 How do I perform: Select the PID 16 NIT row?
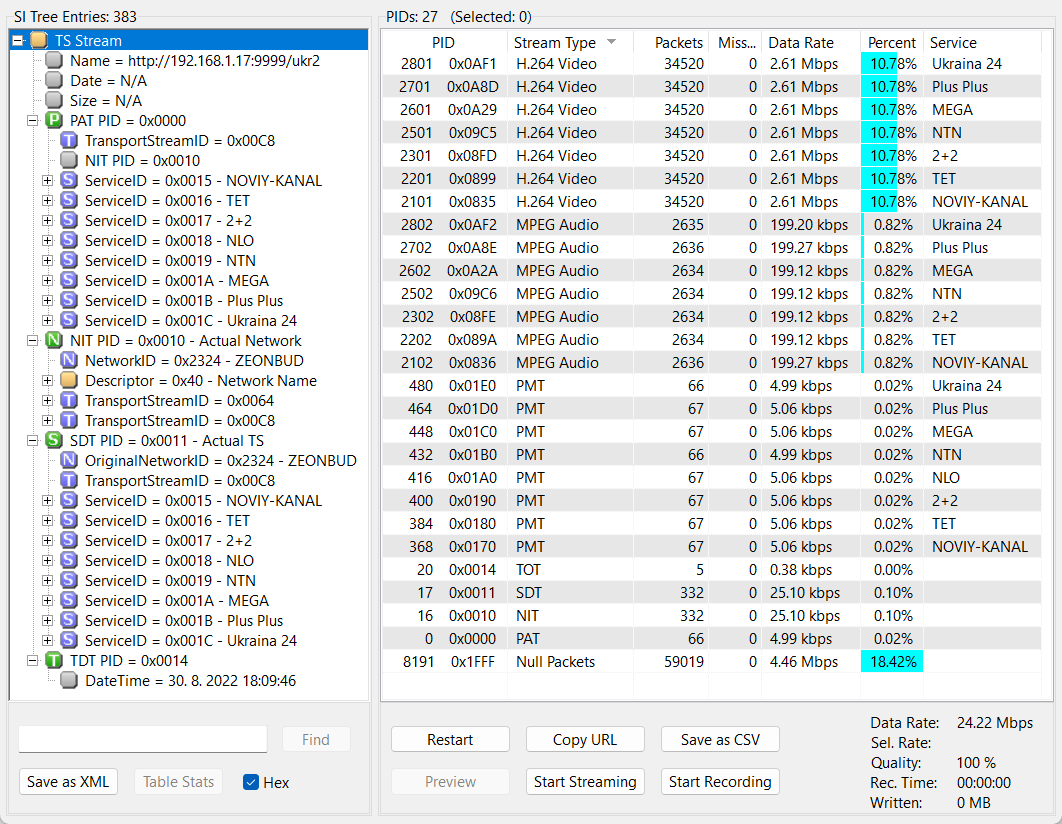pos(711,616)
